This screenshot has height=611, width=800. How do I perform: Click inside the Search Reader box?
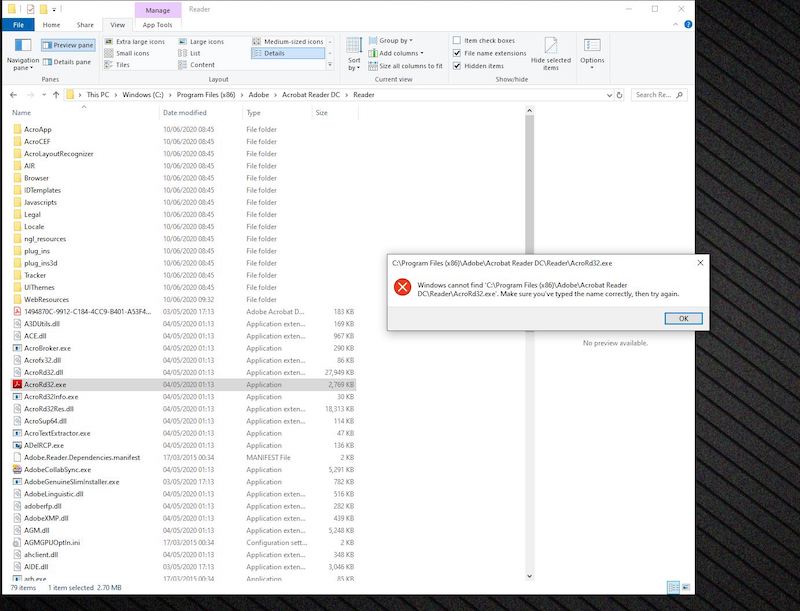click(654, 95)
